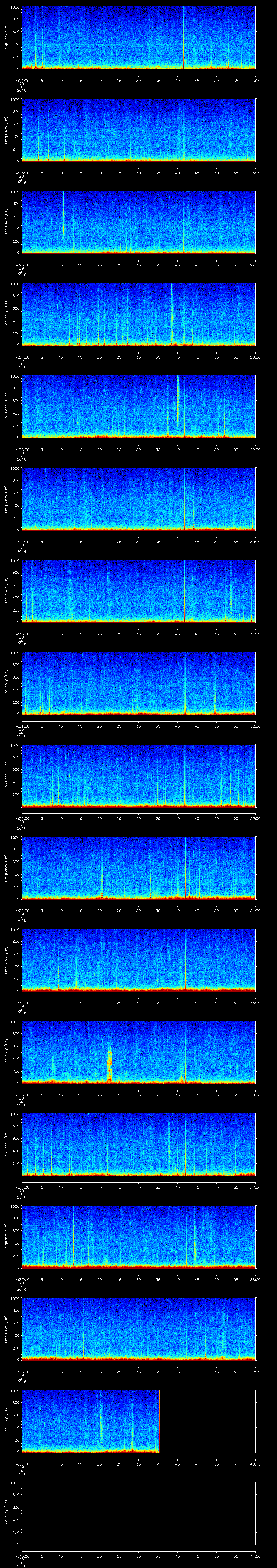Viewport: 277px width, 1568px height.
Task: Click the "4:27:00" start time label
Action: (x=22, y=357)
